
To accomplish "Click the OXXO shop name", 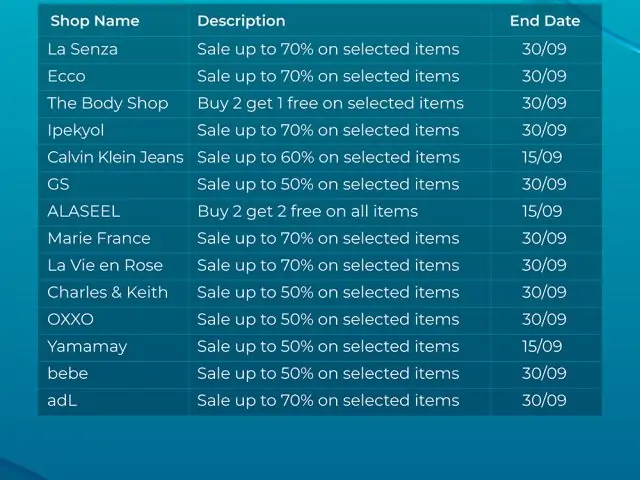I will point(71,320).
